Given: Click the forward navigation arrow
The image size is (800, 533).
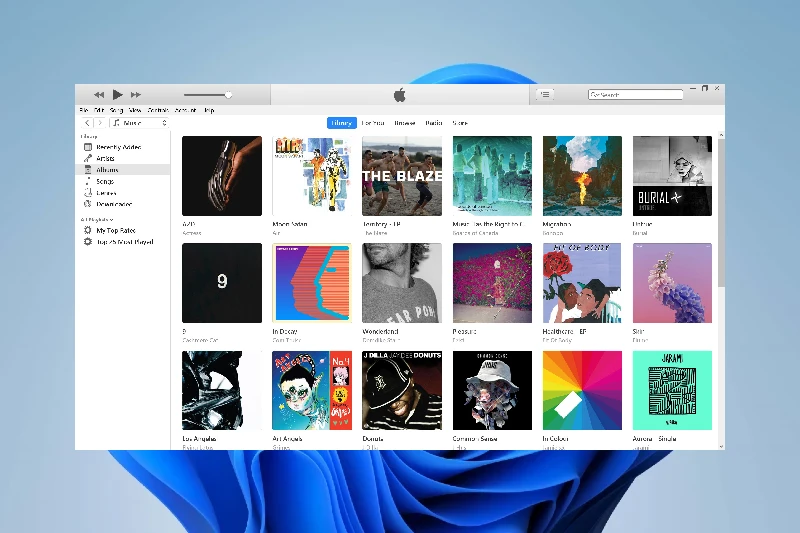Looking at the screenshot, I should (x=98, y=123).
